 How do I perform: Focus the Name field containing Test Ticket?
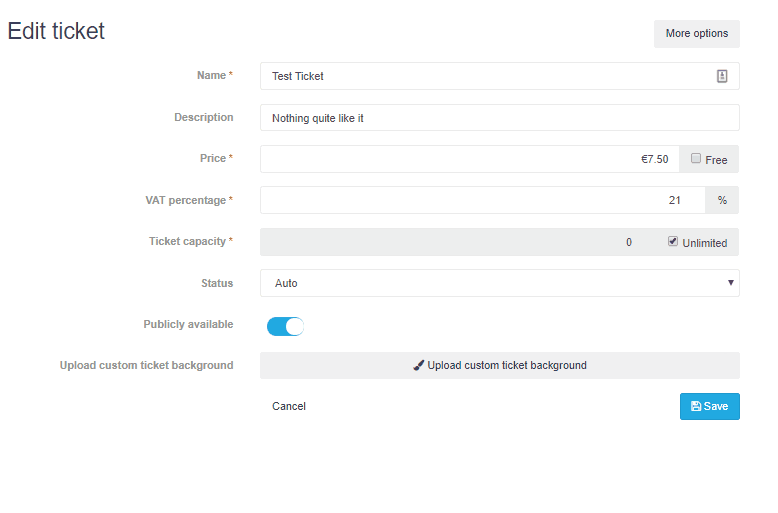pos(500,76)
